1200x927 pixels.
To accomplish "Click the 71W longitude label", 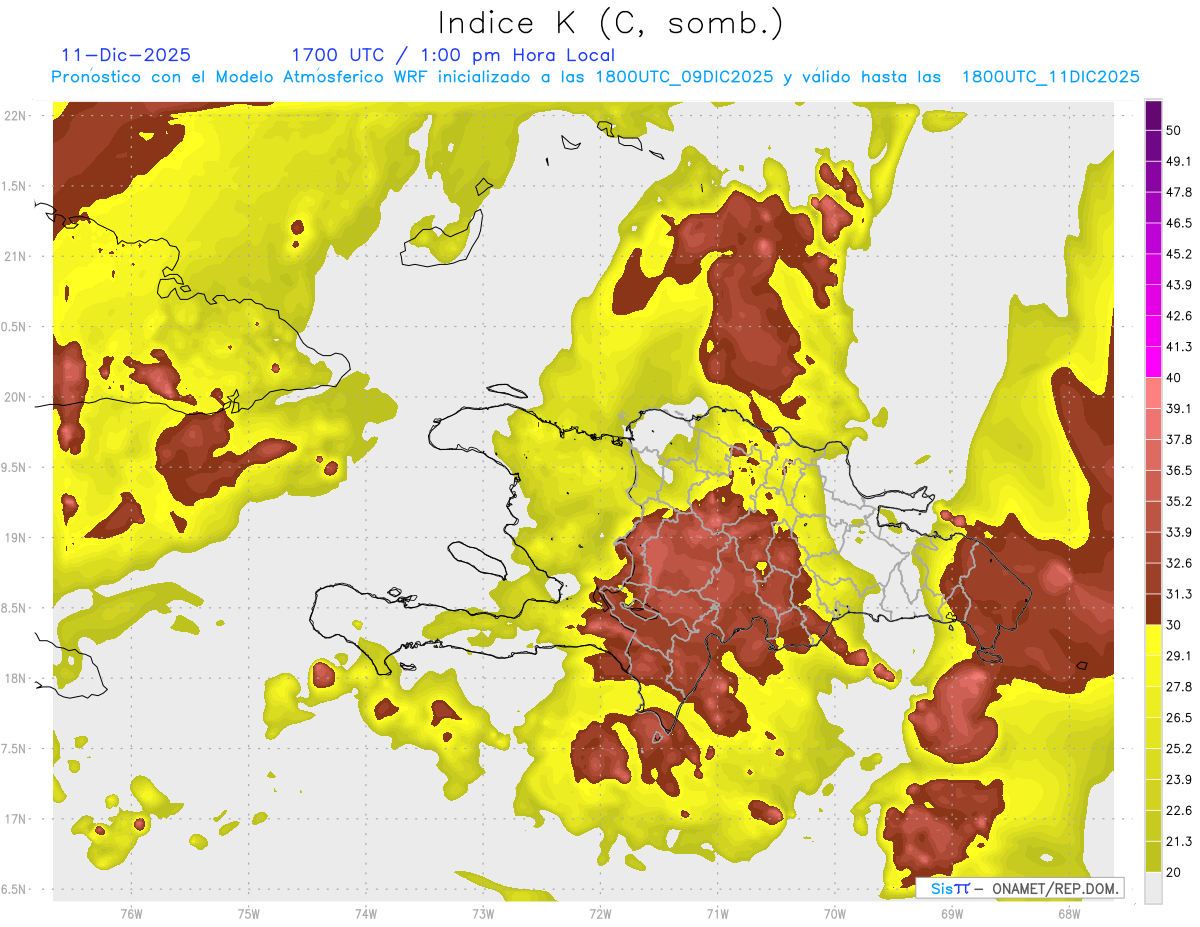I will point(717,913).
